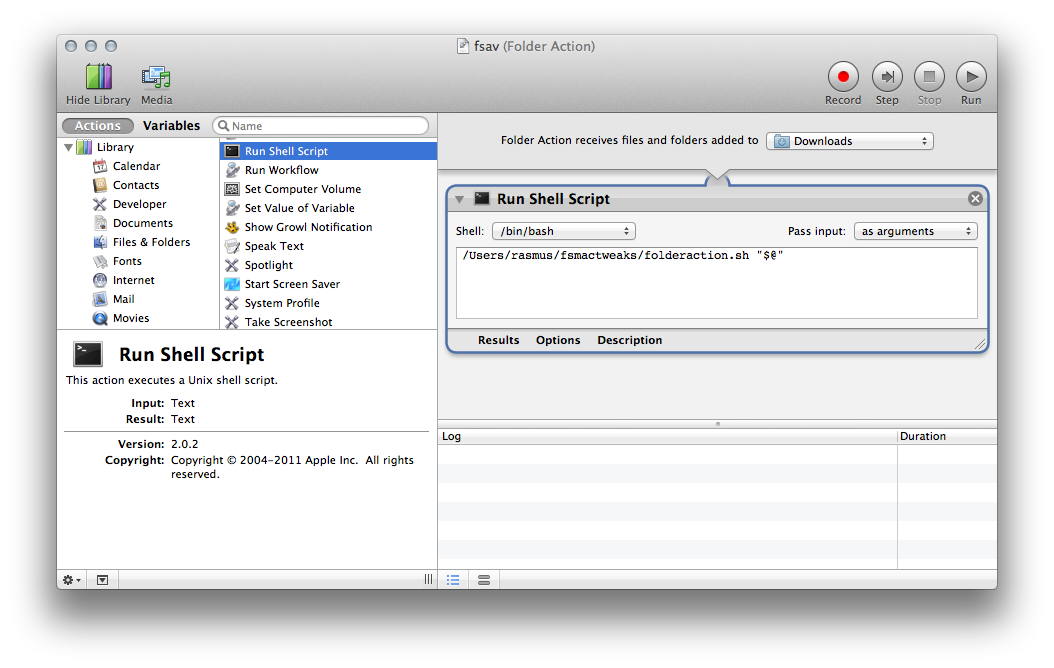Start recording with the Record button
The height and width of the screenshot is (668, 1054).
coord(843,77)
